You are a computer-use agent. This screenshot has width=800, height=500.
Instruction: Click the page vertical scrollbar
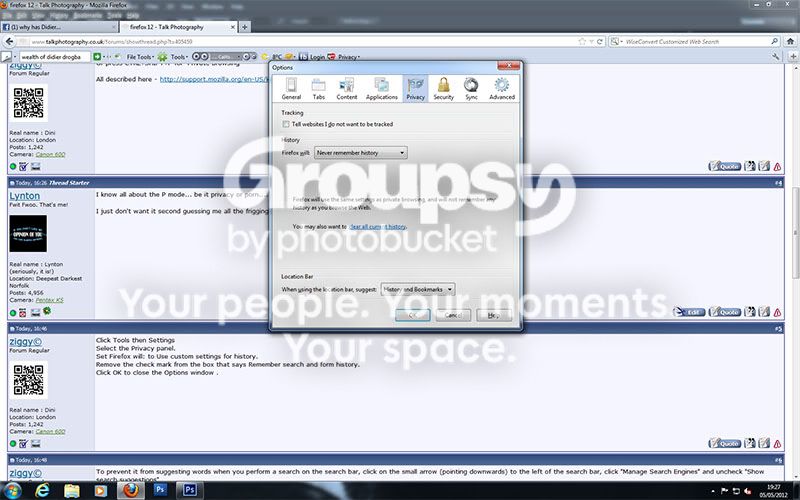tap(795, 232)
